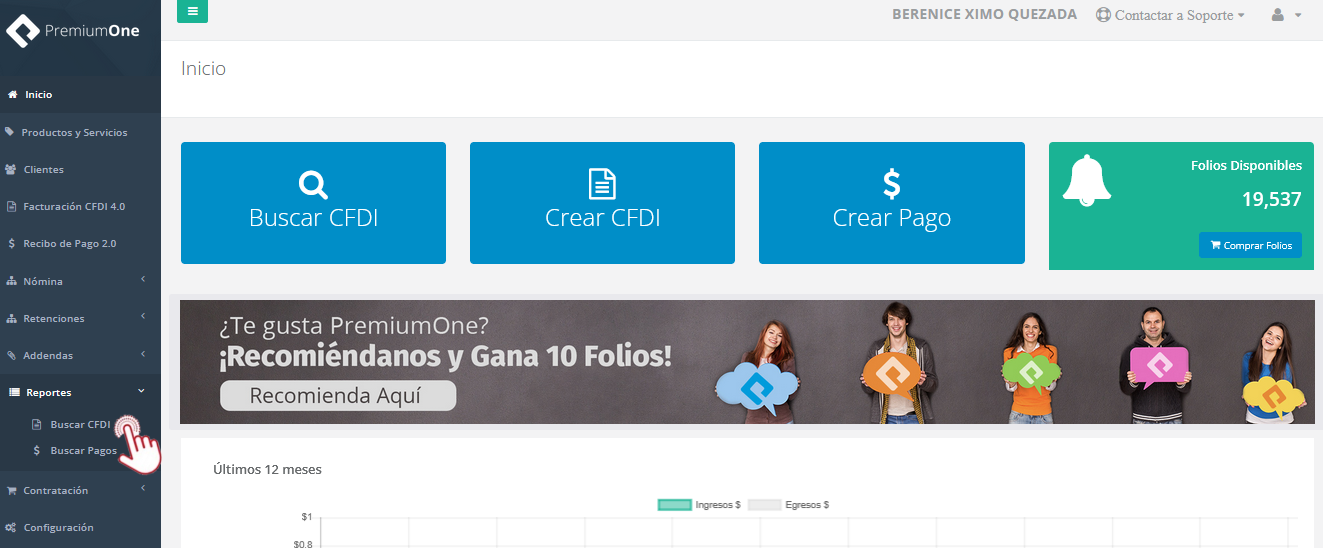Click the bell icon in Folios Disponibles
Viewport: 1323px width, 548px height.
click(1086, 181)
